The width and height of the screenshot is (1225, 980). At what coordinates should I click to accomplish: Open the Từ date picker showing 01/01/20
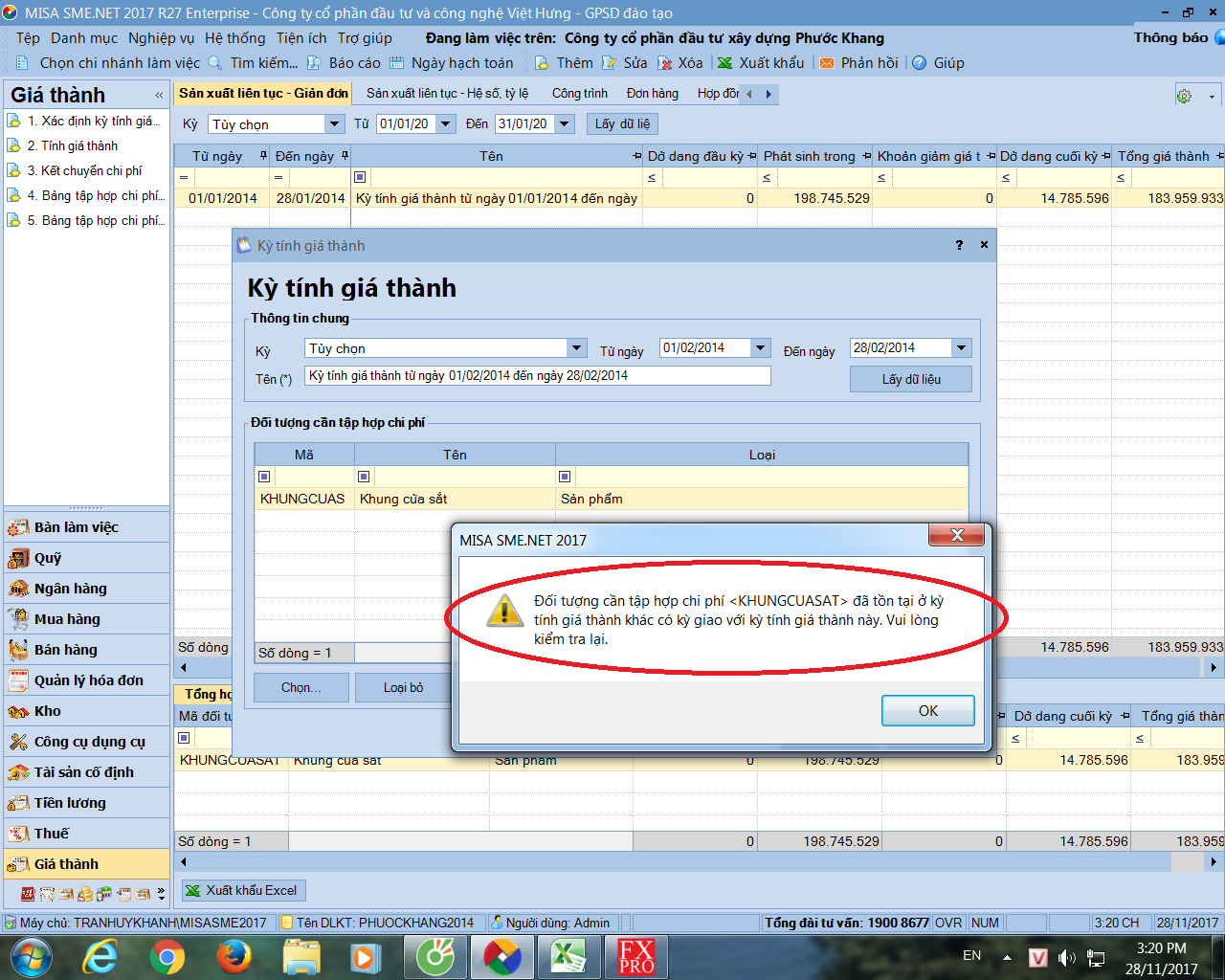445,124
